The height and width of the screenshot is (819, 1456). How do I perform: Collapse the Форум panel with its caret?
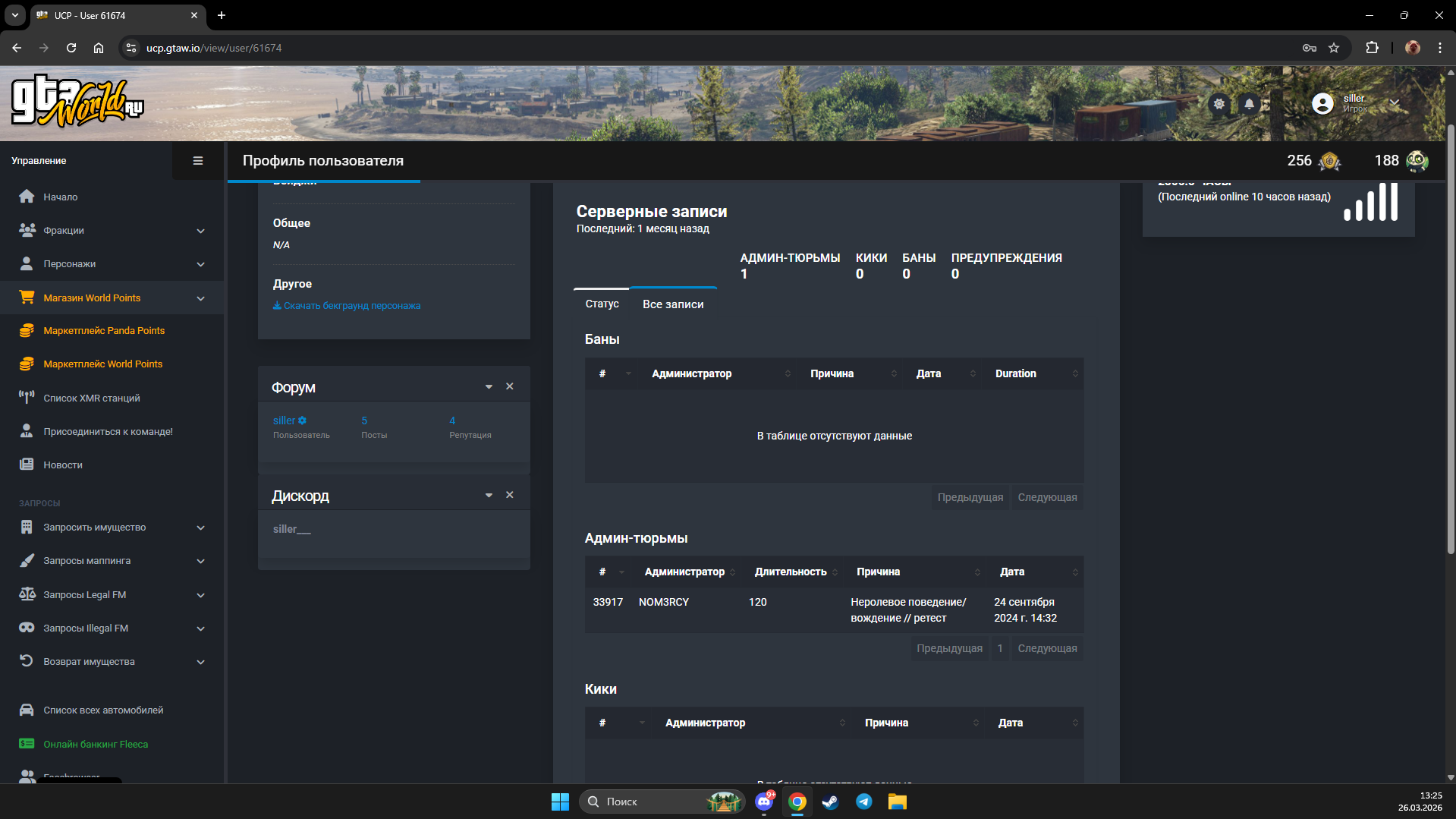pos(489,387)
